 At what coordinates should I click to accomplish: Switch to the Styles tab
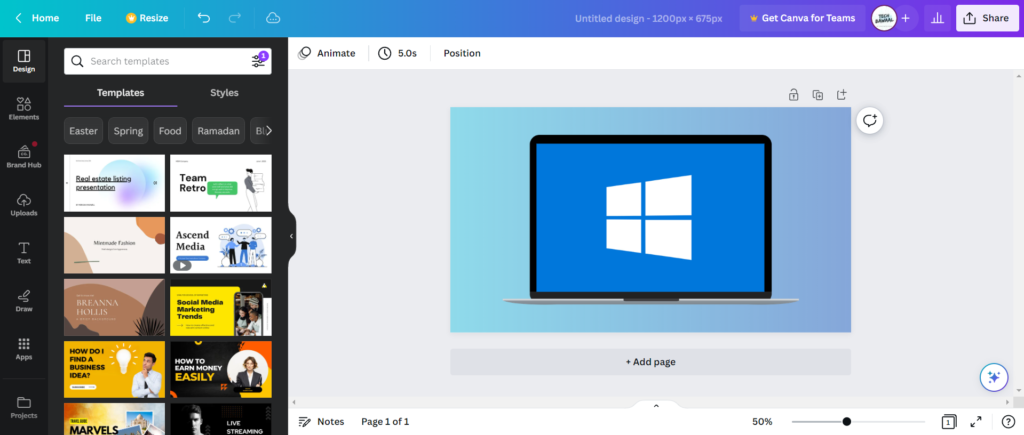coord(224,93)
